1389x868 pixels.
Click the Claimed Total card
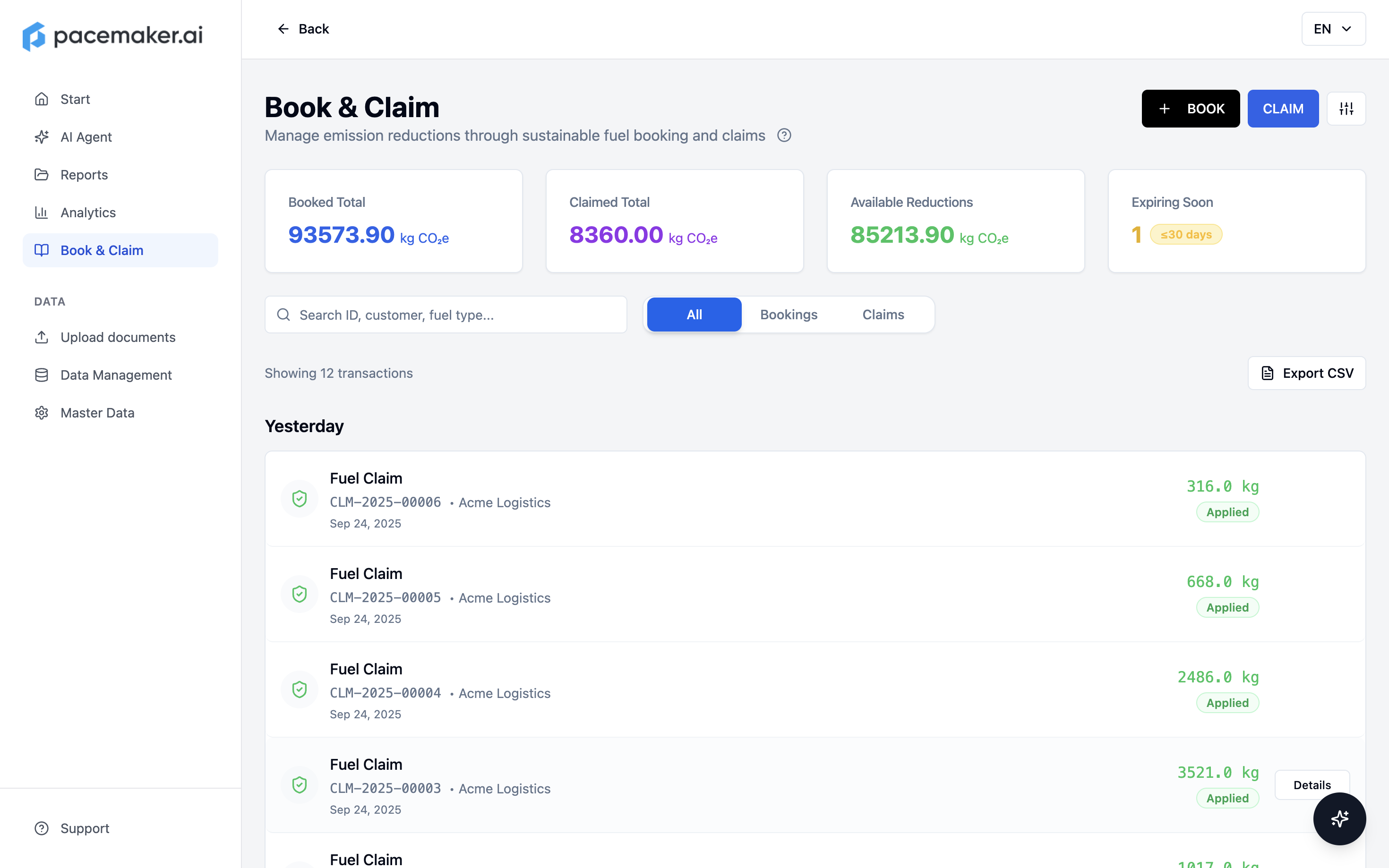click(674, 221)
